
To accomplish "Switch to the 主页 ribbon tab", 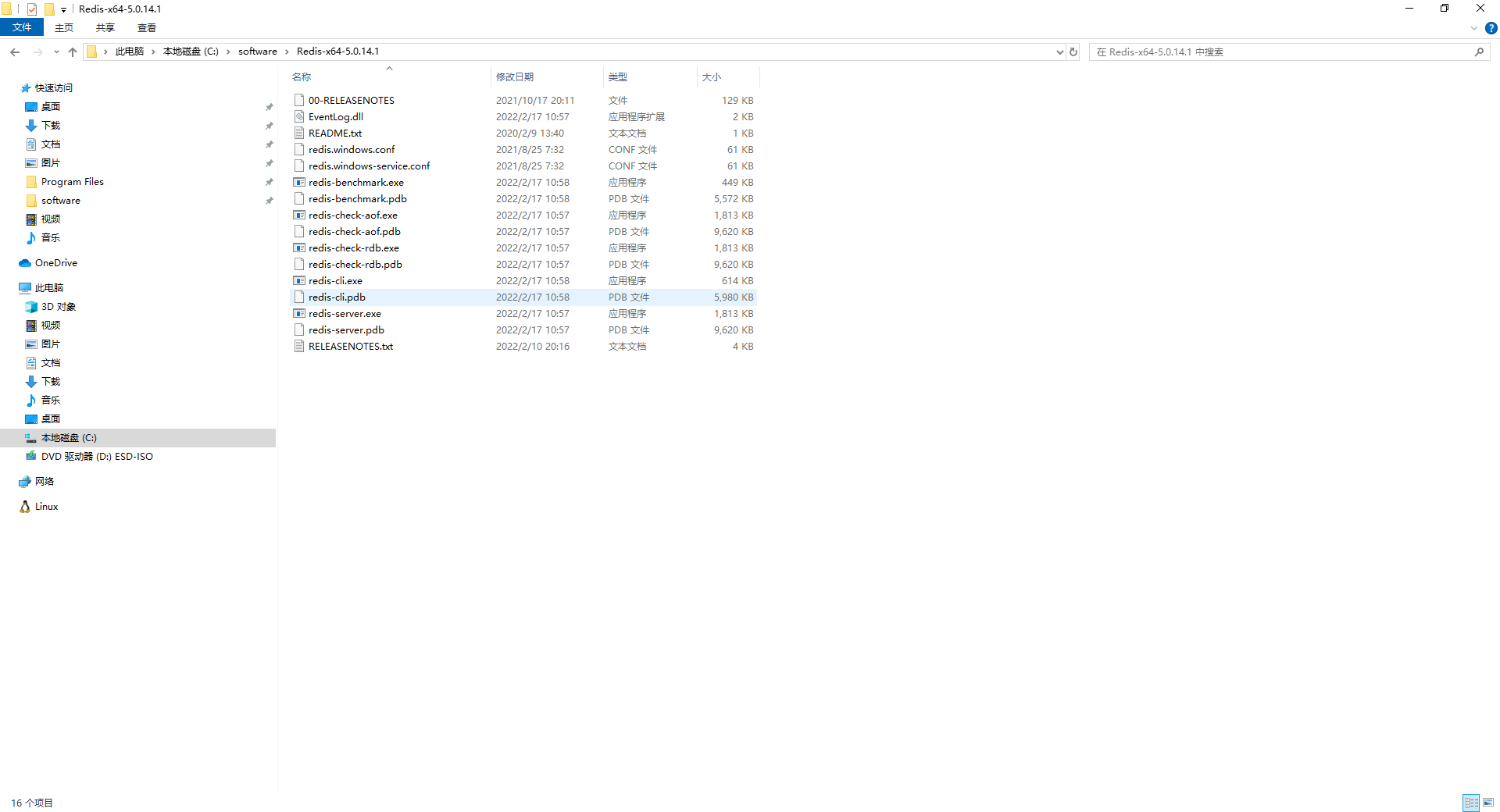I will click(64, 28).
